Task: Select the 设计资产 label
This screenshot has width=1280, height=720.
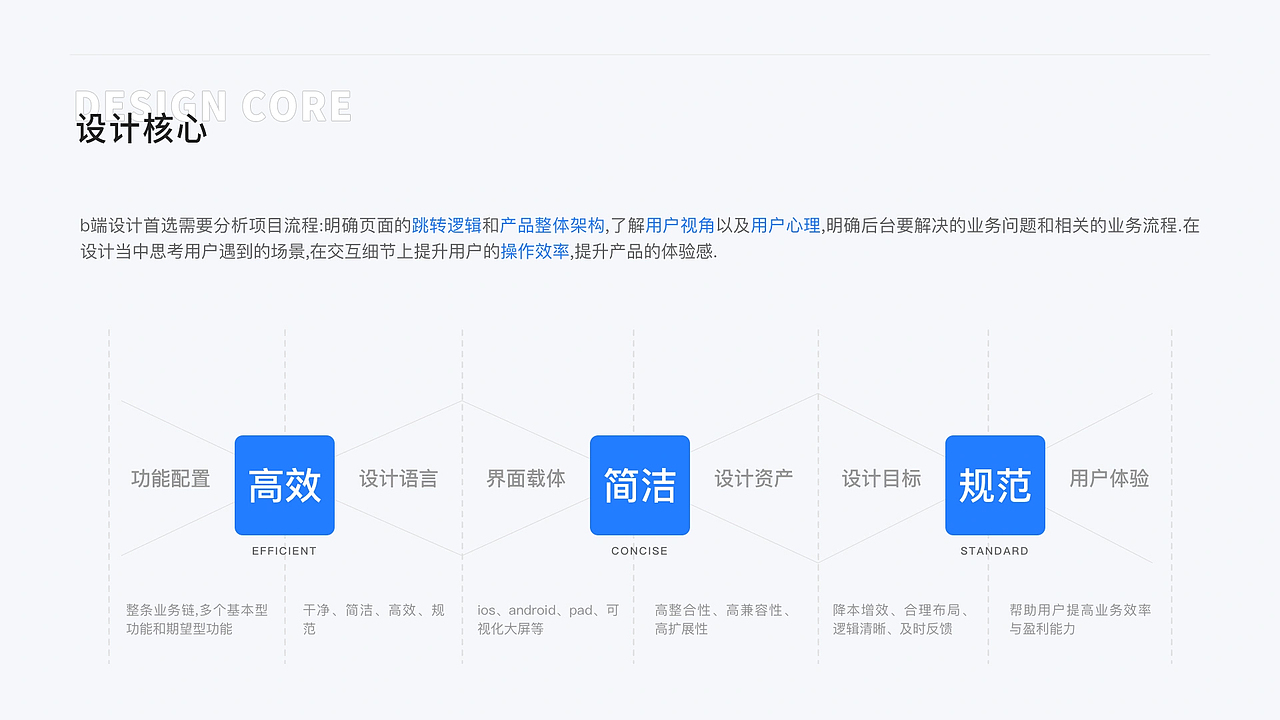Action: [x=754, y=479]
